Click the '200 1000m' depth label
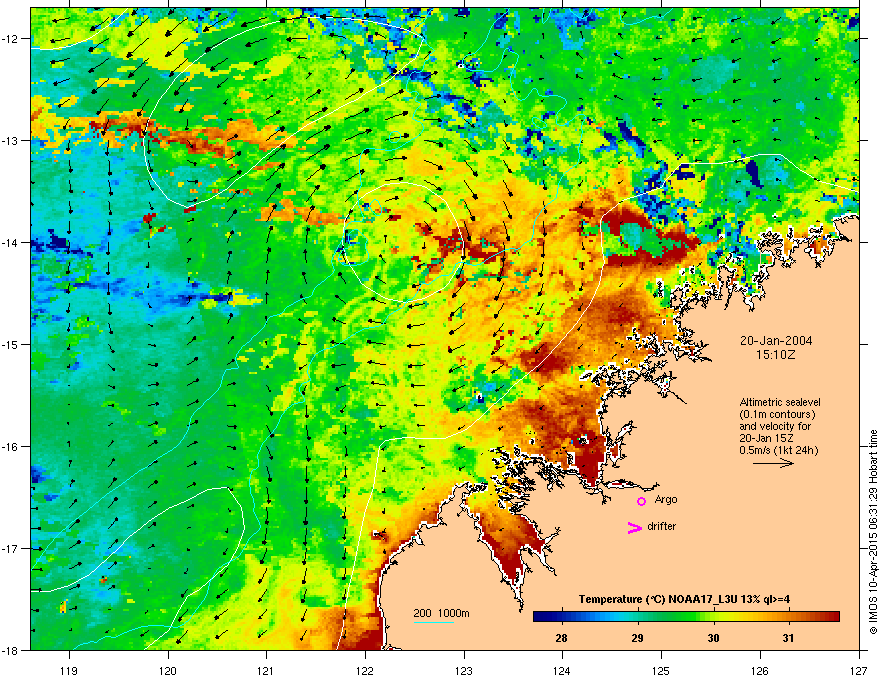The image size is (880, 680). click(x=441, y=613)
